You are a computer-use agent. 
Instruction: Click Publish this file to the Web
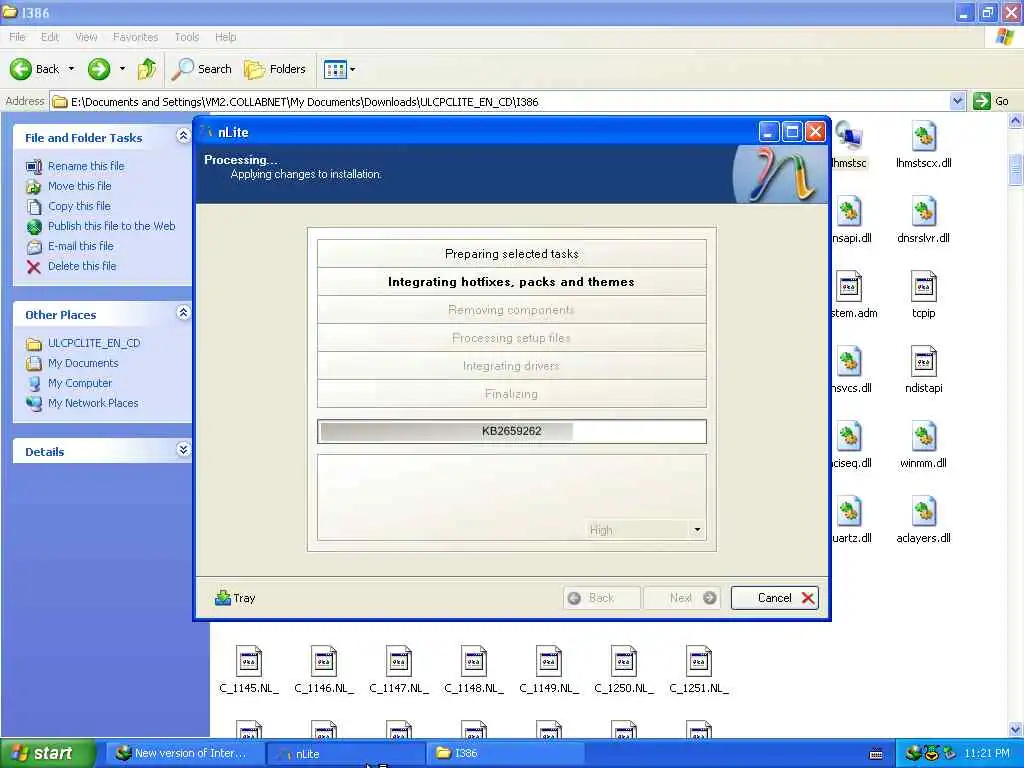[112, 226]
